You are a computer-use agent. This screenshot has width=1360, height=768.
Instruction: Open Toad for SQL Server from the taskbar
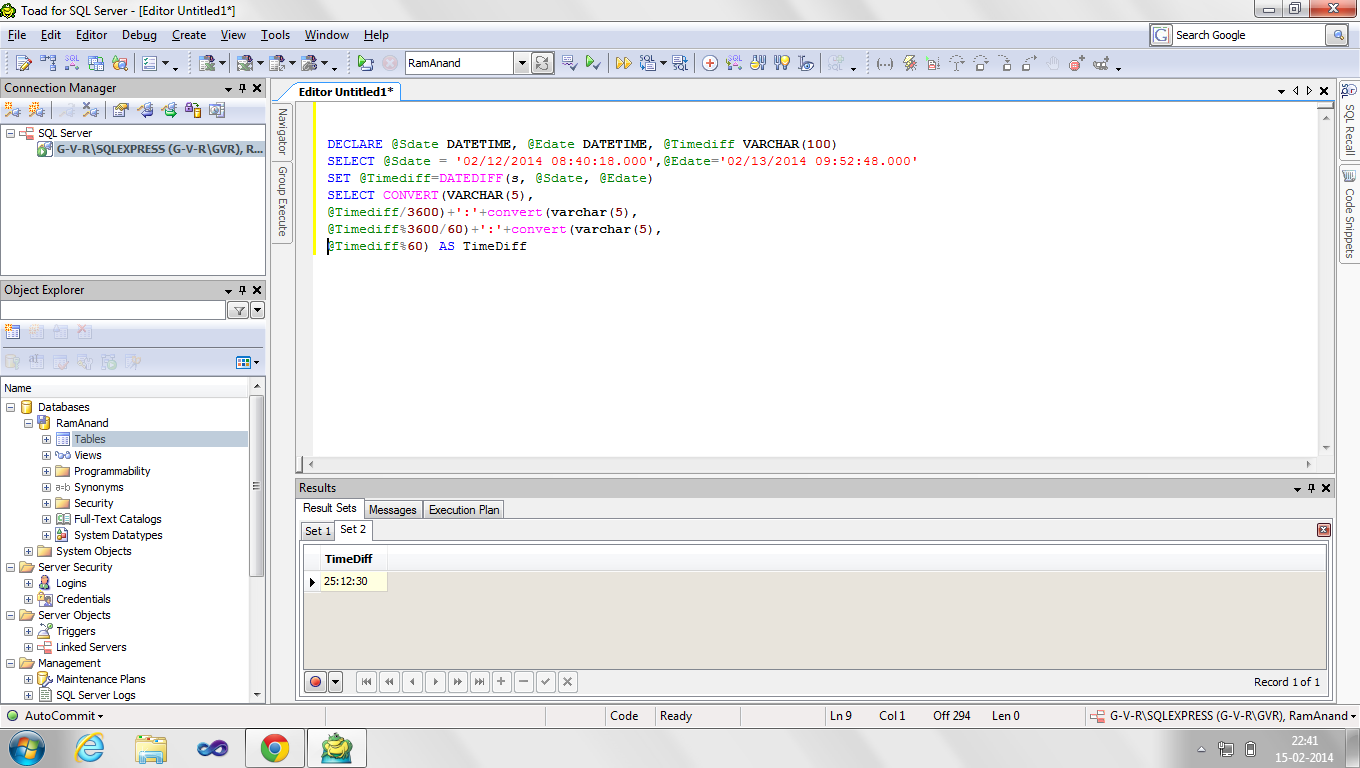point(337,747)
